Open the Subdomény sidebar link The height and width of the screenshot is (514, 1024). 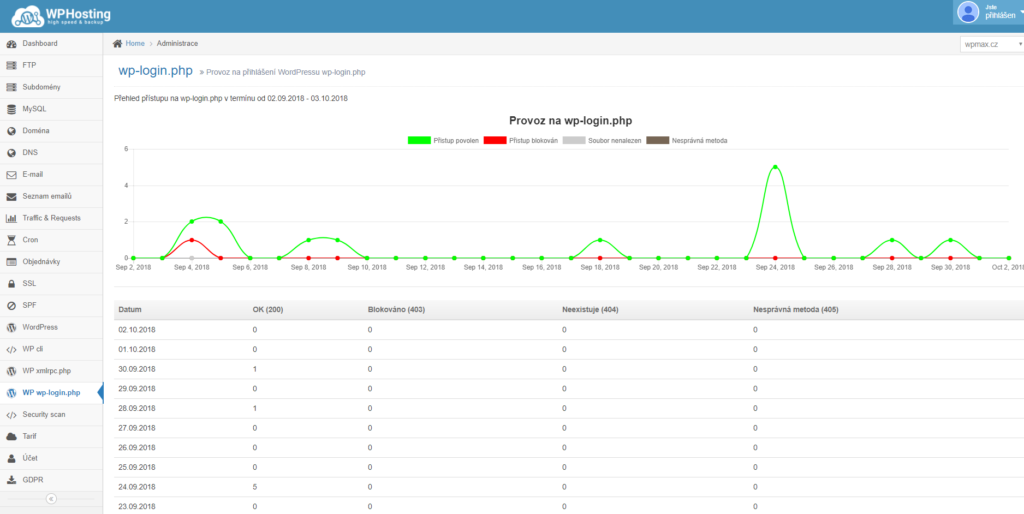point(52,87)
